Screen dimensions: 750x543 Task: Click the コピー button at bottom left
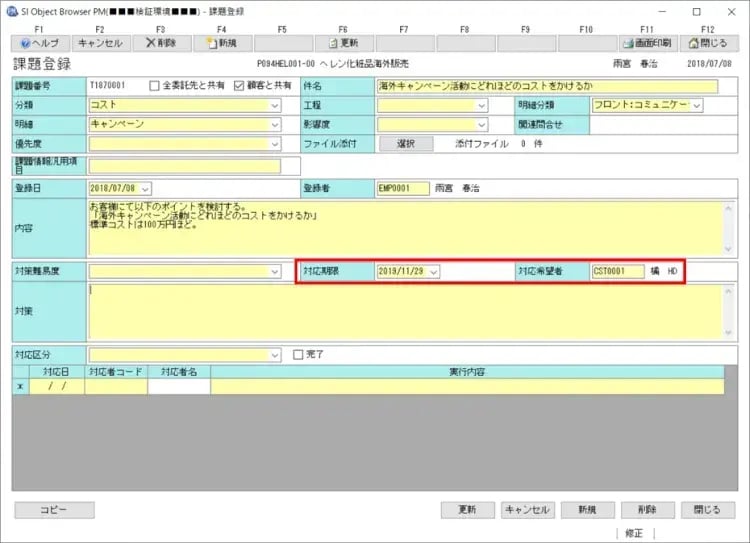54,510
